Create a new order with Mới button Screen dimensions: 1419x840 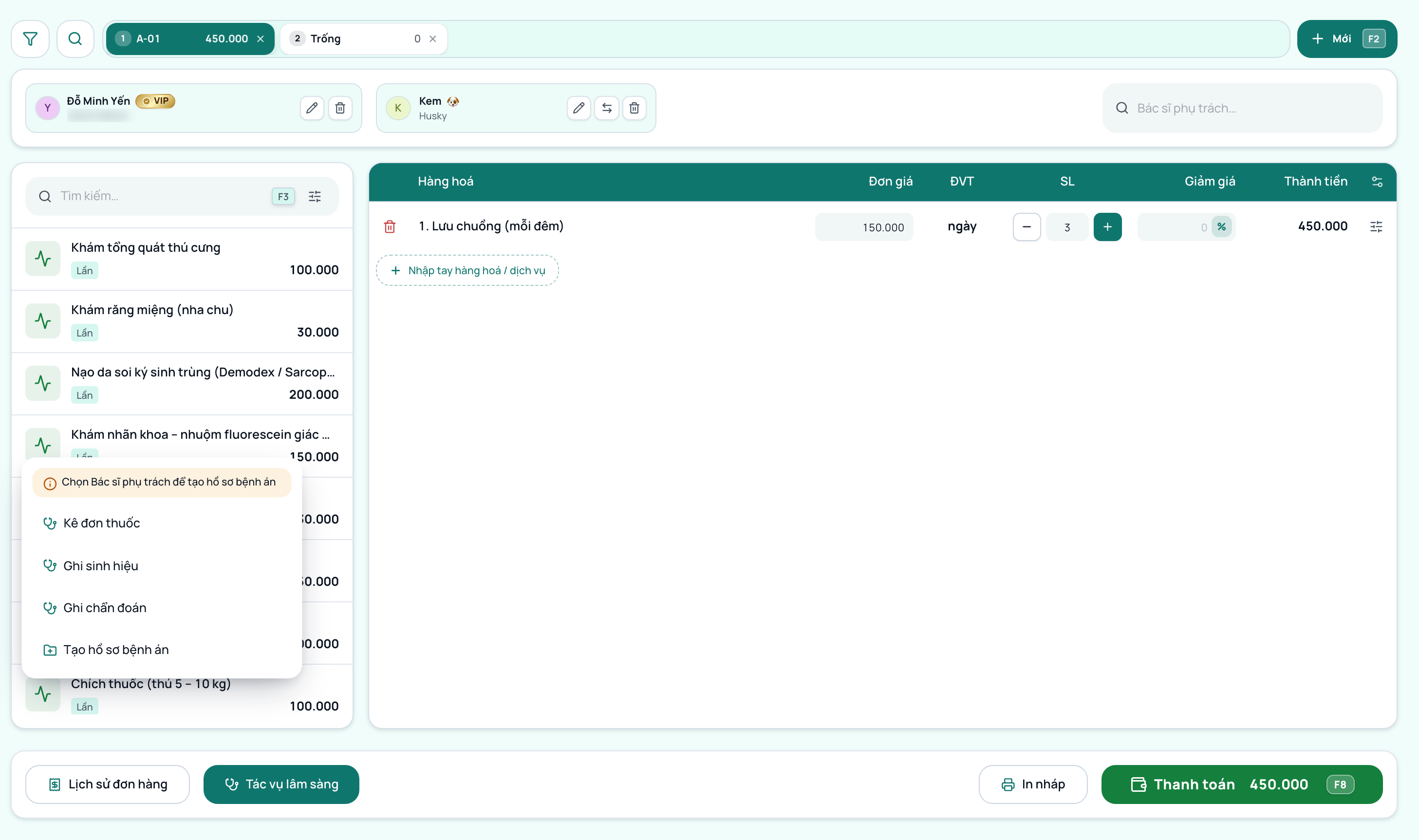(1346, 38)
